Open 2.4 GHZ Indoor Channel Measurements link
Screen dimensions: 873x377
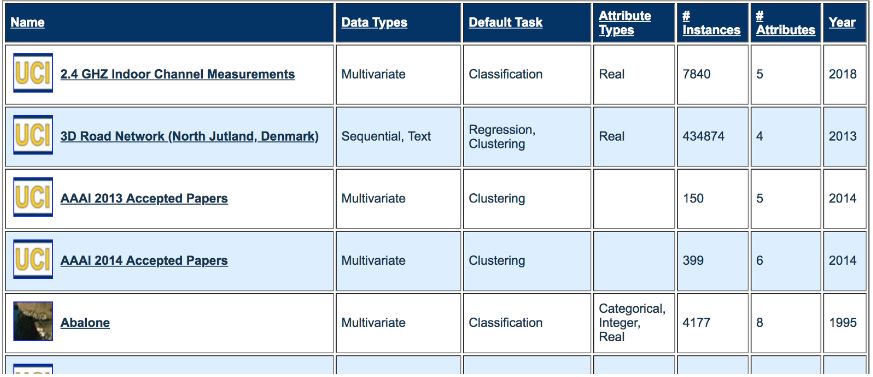[x=178, y=74]
